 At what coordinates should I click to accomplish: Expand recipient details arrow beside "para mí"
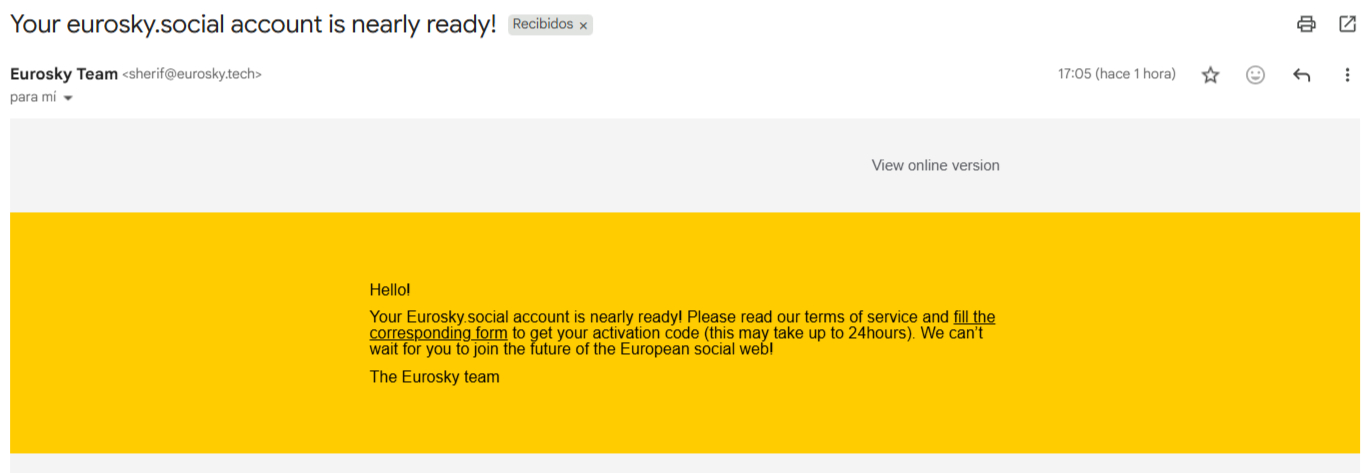point(68,98)
